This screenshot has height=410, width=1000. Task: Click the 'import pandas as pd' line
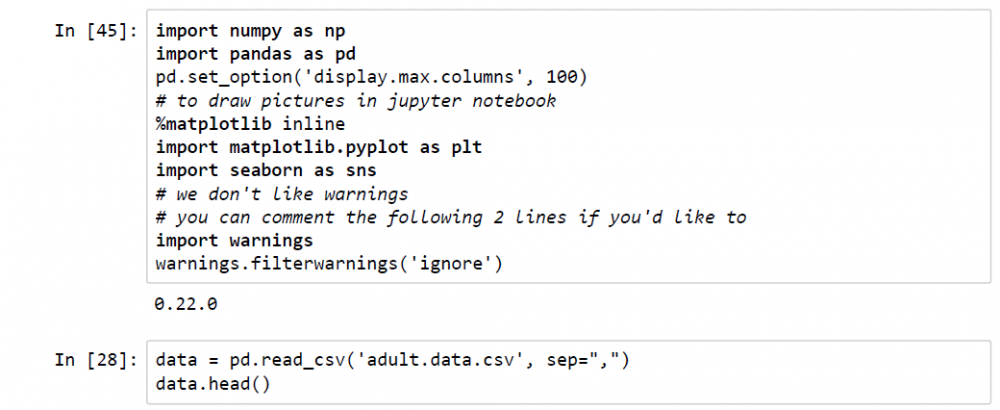(255, 54)
